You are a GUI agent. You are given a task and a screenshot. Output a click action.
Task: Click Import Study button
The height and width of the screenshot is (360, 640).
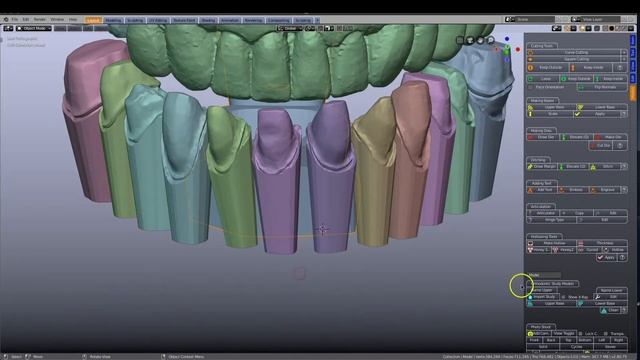tap(543, 297)
